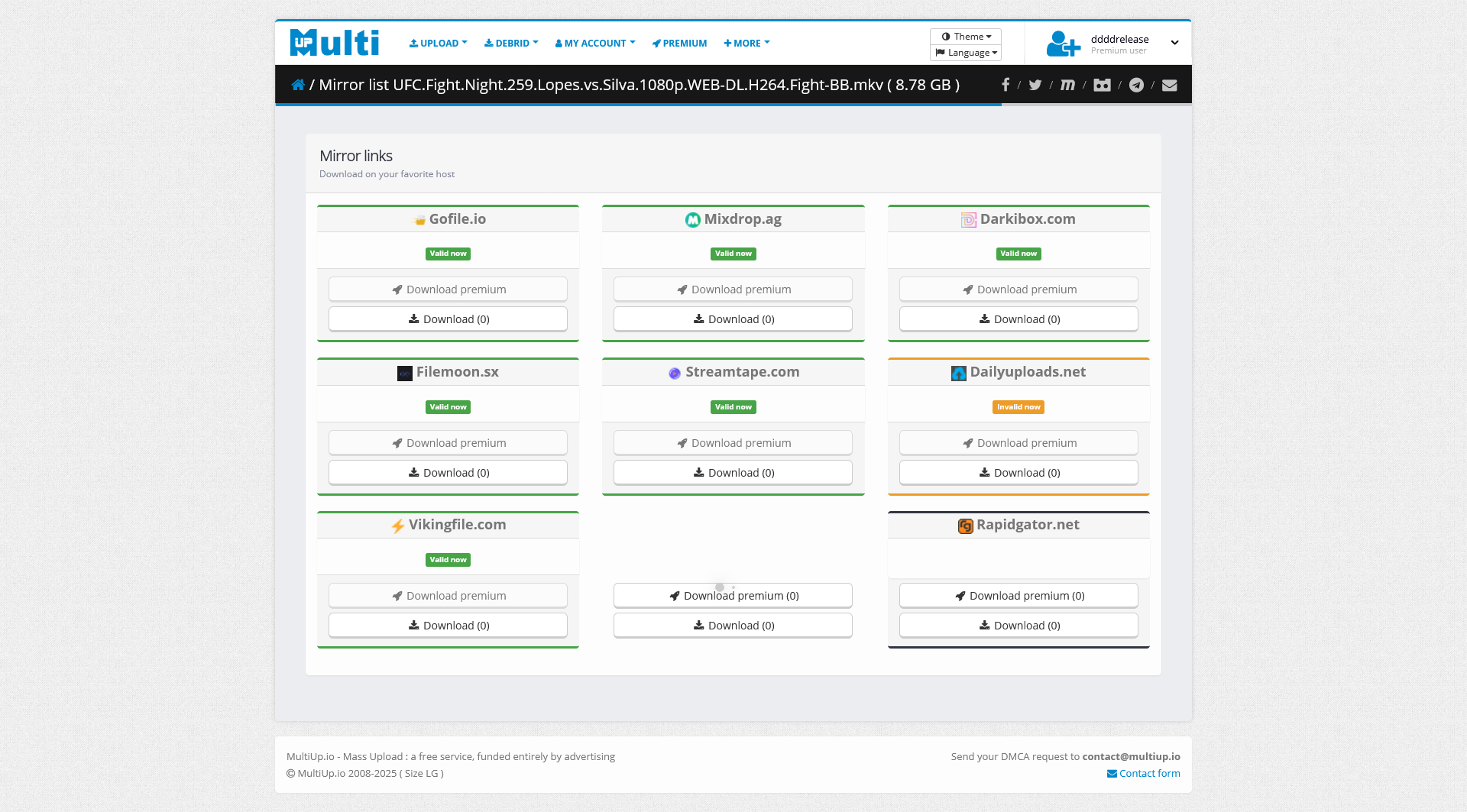
Task: Click the Streamtape.com host icon
Action: pos(675,374)
